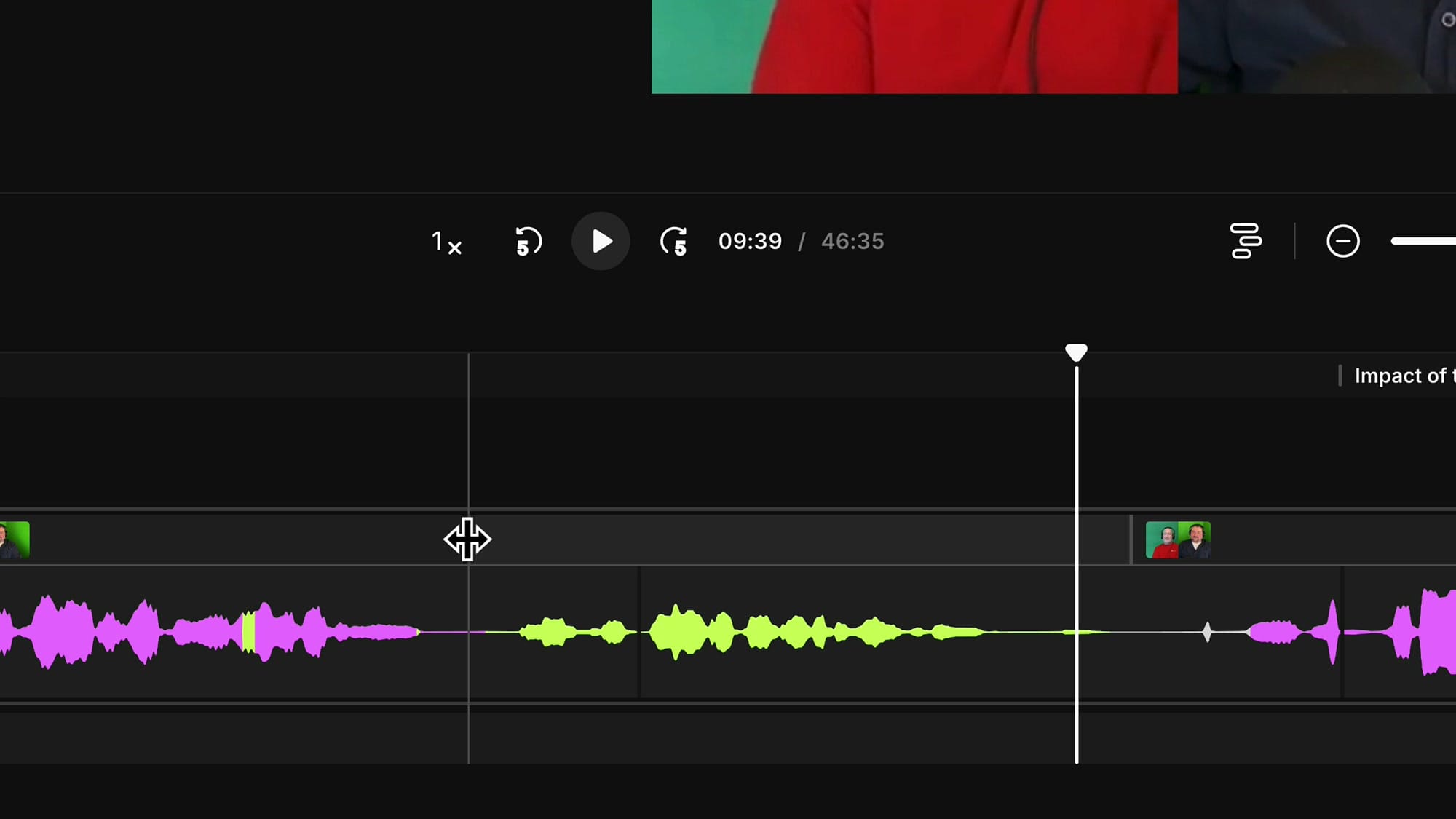Click the current time display 09:39
The width and height of the screenshot is (1456, 819).
click(x=751, y=241)
